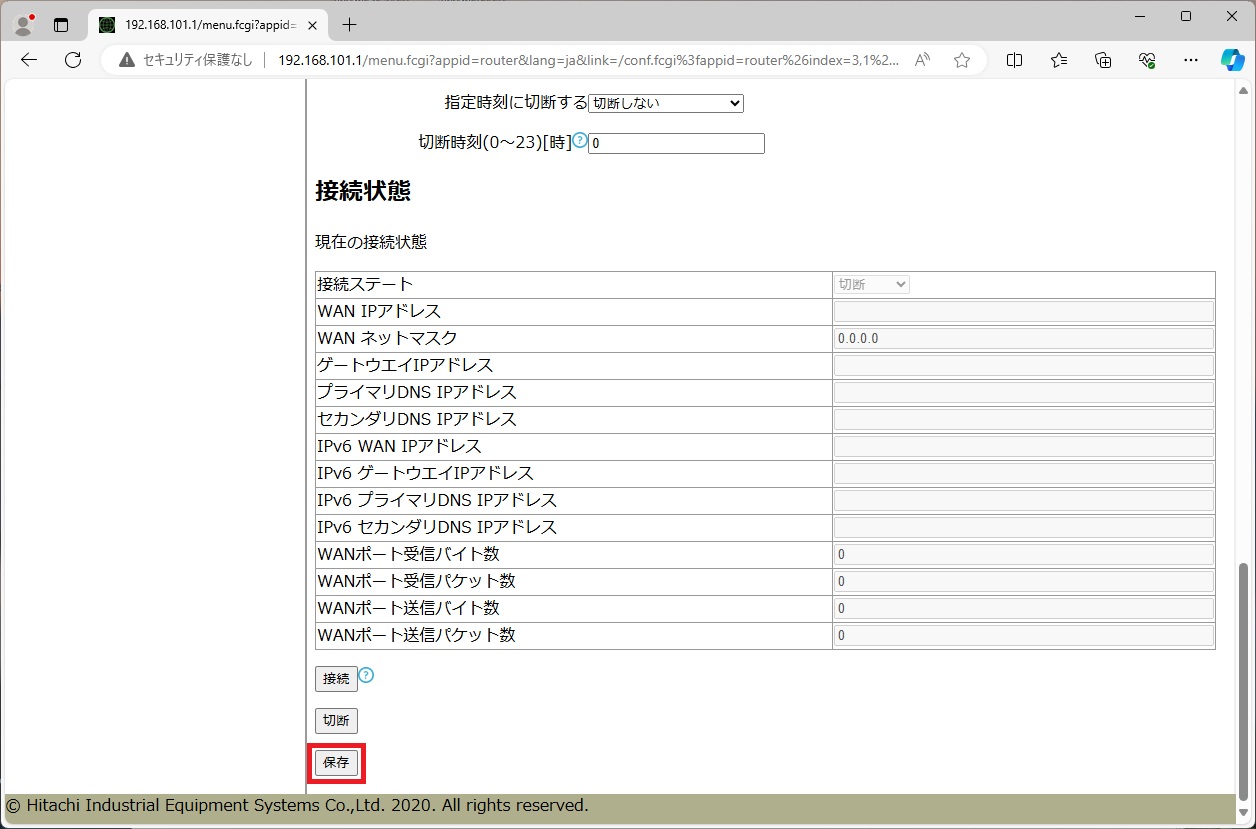Click the 現在の接続状態 text
This screenshot has height=829, width=1256.
371,242
